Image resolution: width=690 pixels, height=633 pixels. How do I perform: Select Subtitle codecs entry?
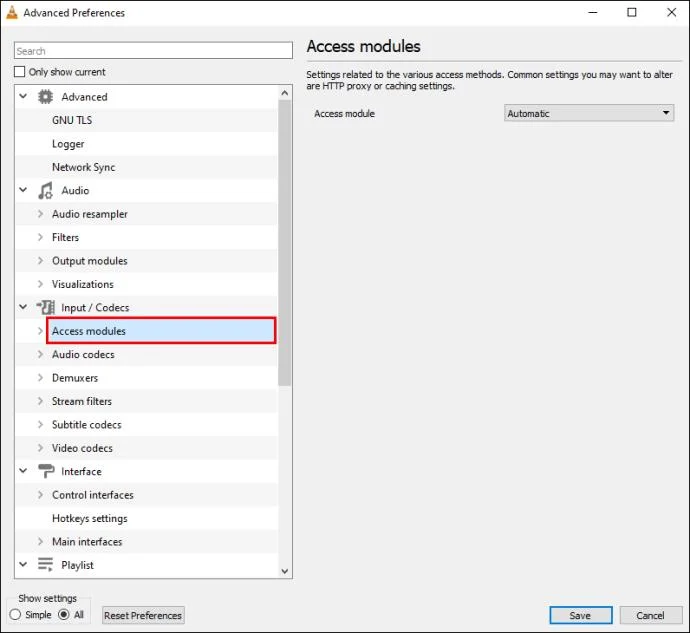click(x=87, y=425)
